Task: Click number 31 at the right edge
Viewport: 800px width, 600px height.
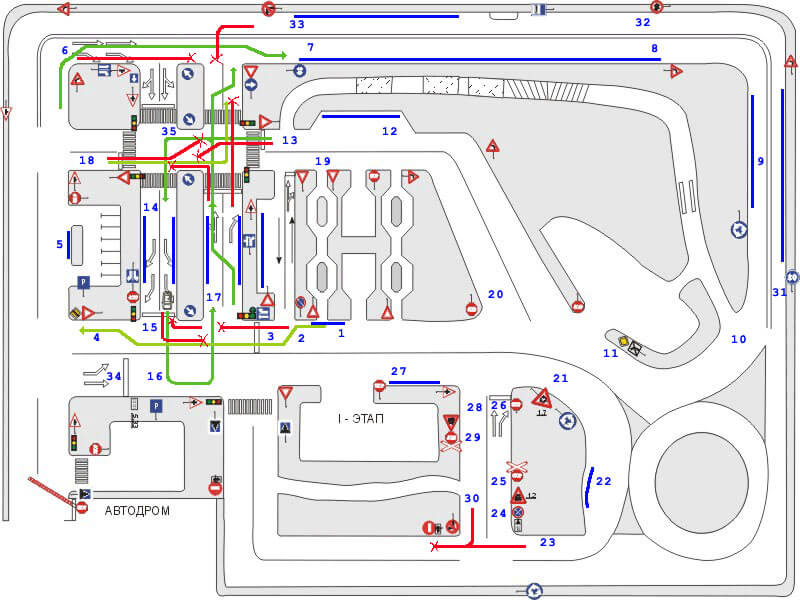Action: (x=779, y=293)
